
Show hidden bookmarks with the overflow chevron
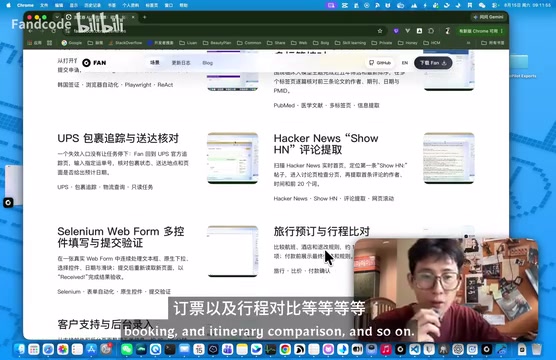click(468, 43)
